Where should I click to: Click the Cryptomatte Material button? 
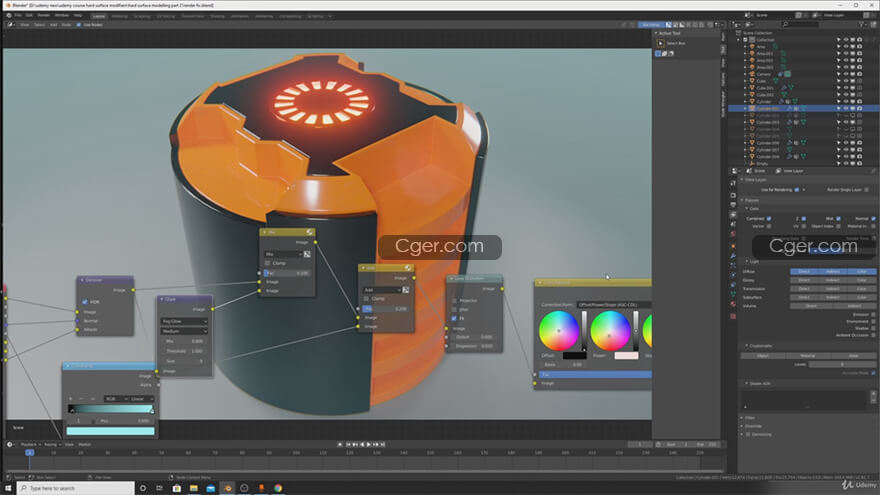[808, 356]
